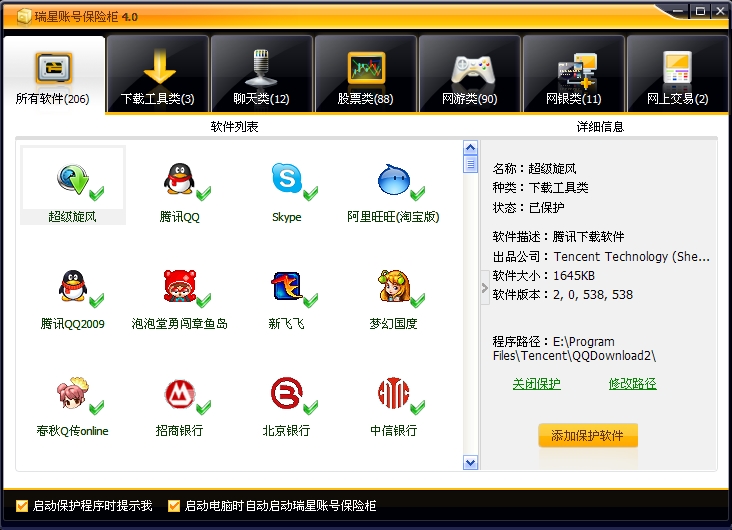Viewport: 732px width, 530px height.
Task: Click the 关闭保护 link
Action: point(536,384)
